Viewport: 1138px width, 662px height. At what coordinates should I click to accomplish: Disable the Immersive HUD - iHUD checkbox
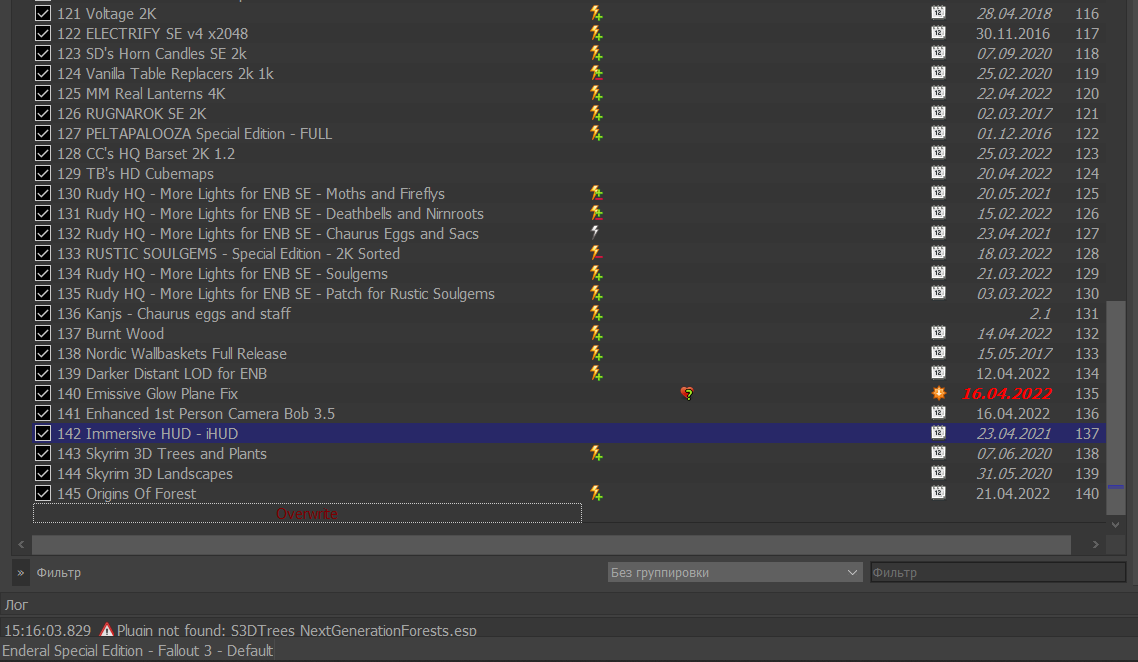(43, 433)
